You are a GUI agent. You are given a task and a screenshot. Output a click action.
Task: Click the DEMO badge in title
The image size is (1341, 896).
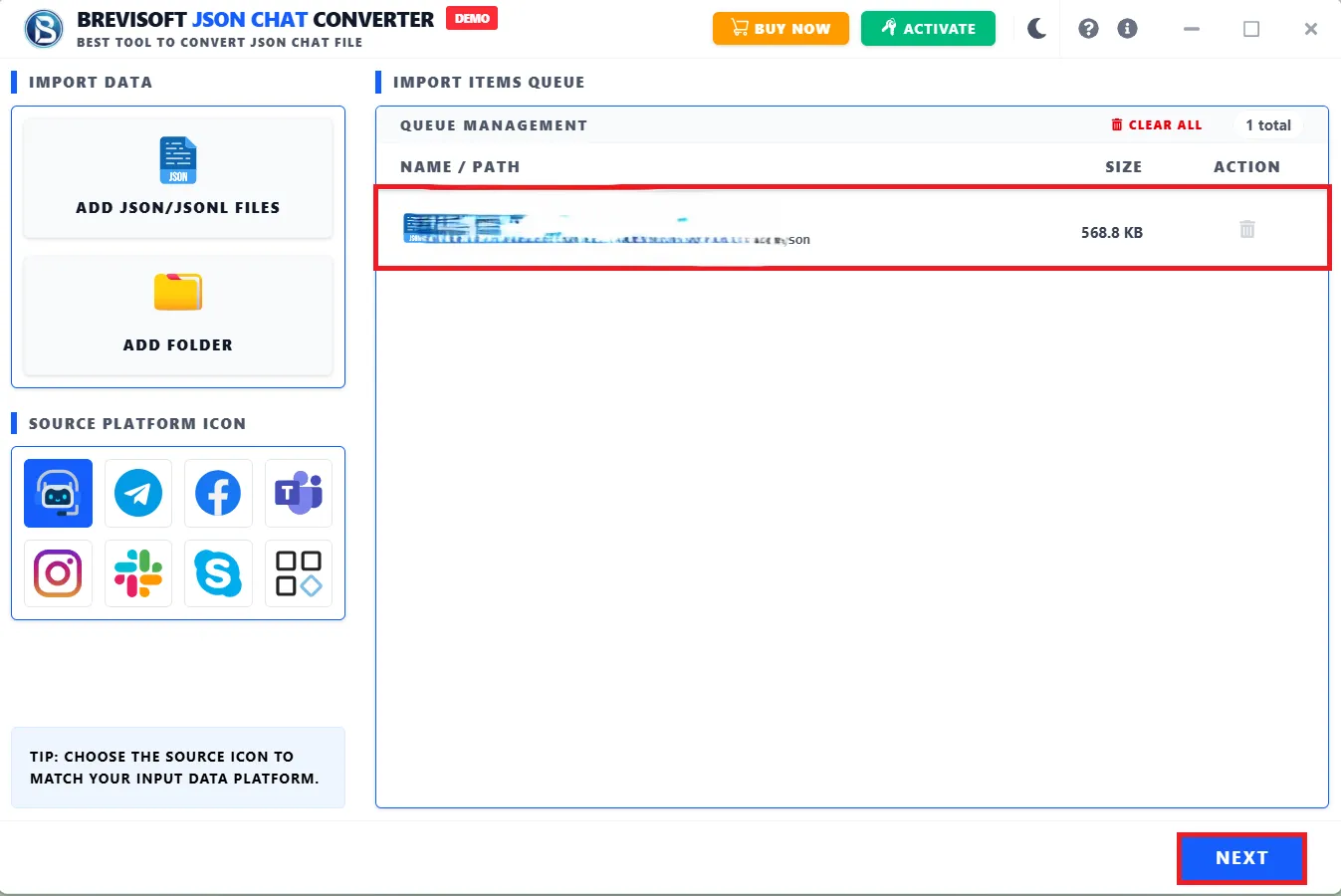coord(472,18)
